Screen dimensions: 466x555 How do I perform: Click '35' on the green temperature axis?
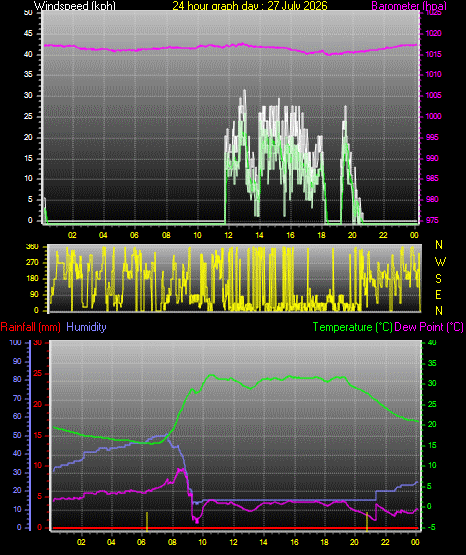click(x=432, y=364)
